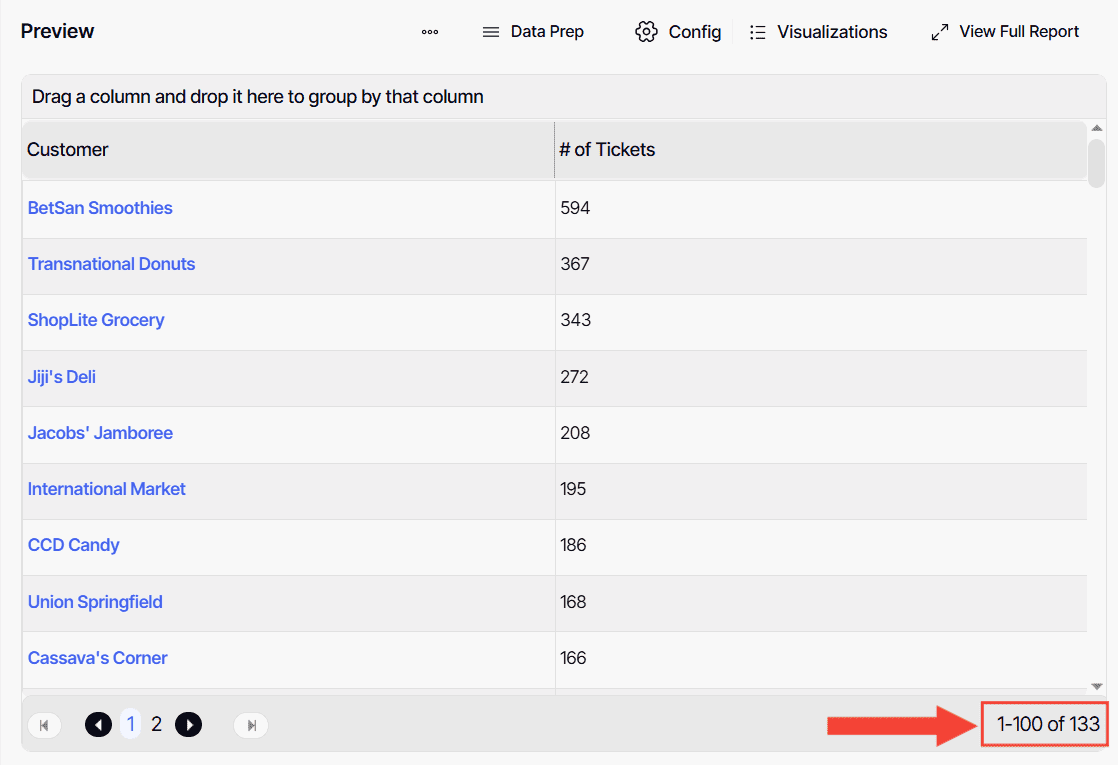
Task: Click the group-by column drop area
Action: pos(563,97)
